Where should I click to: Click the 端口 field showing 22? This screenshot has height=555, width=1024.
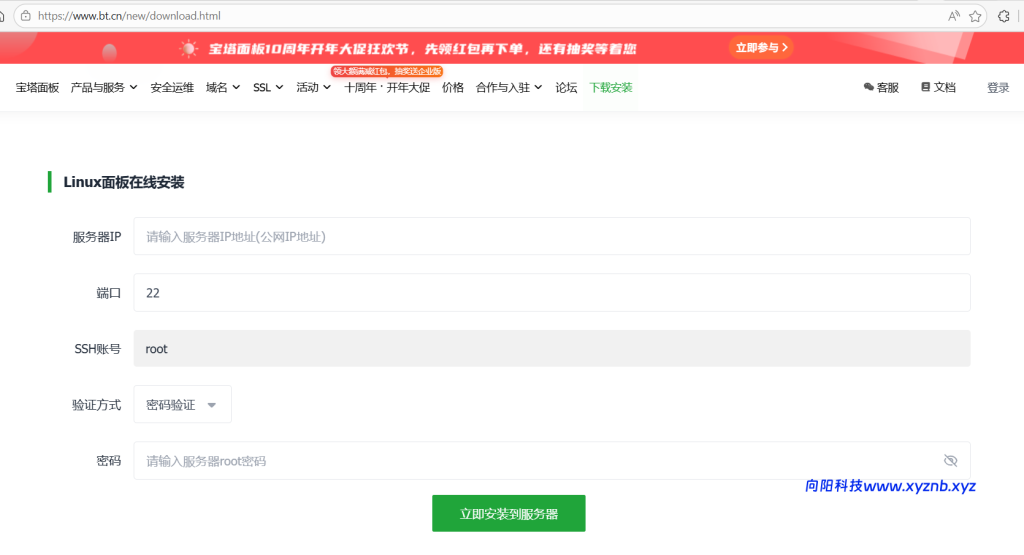pos(552,293)
